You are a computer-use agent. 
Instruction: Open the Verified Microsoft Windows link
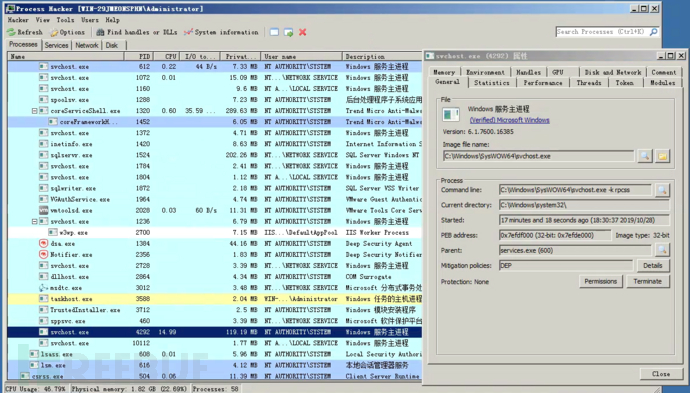(510, 120)
